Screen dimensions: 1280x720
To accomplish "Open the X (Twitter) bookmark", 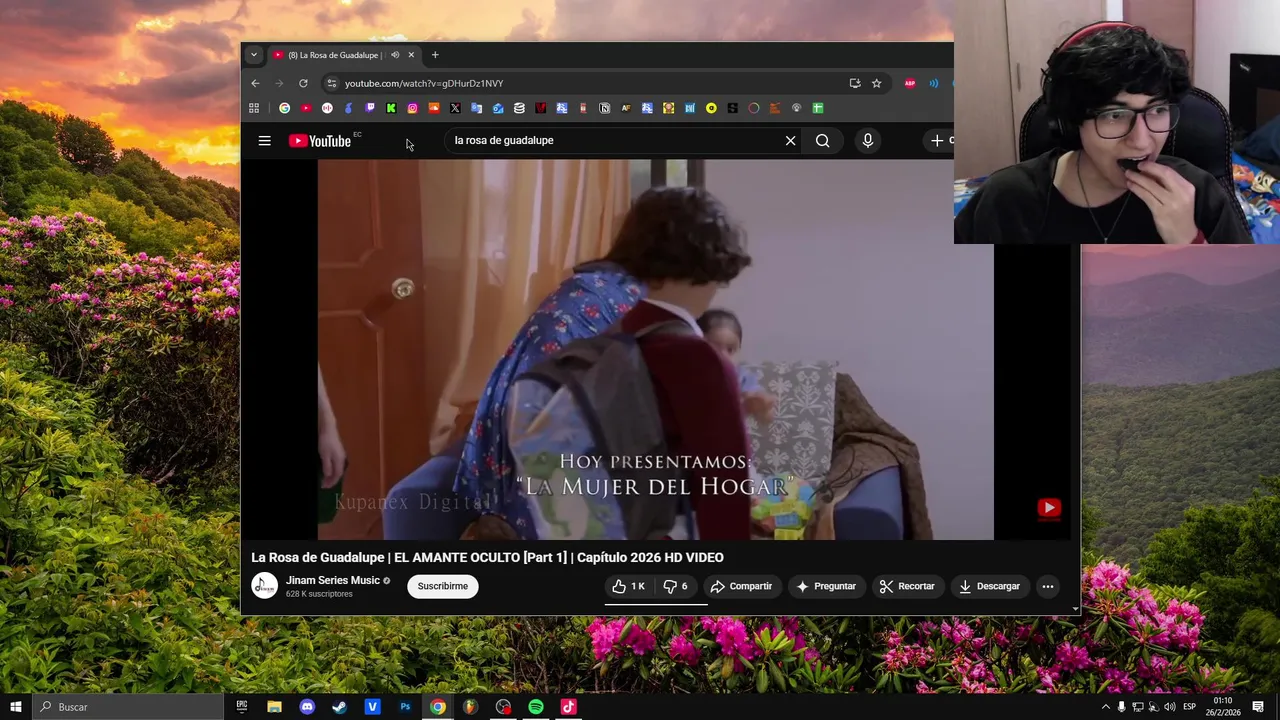I will (455, 108).
